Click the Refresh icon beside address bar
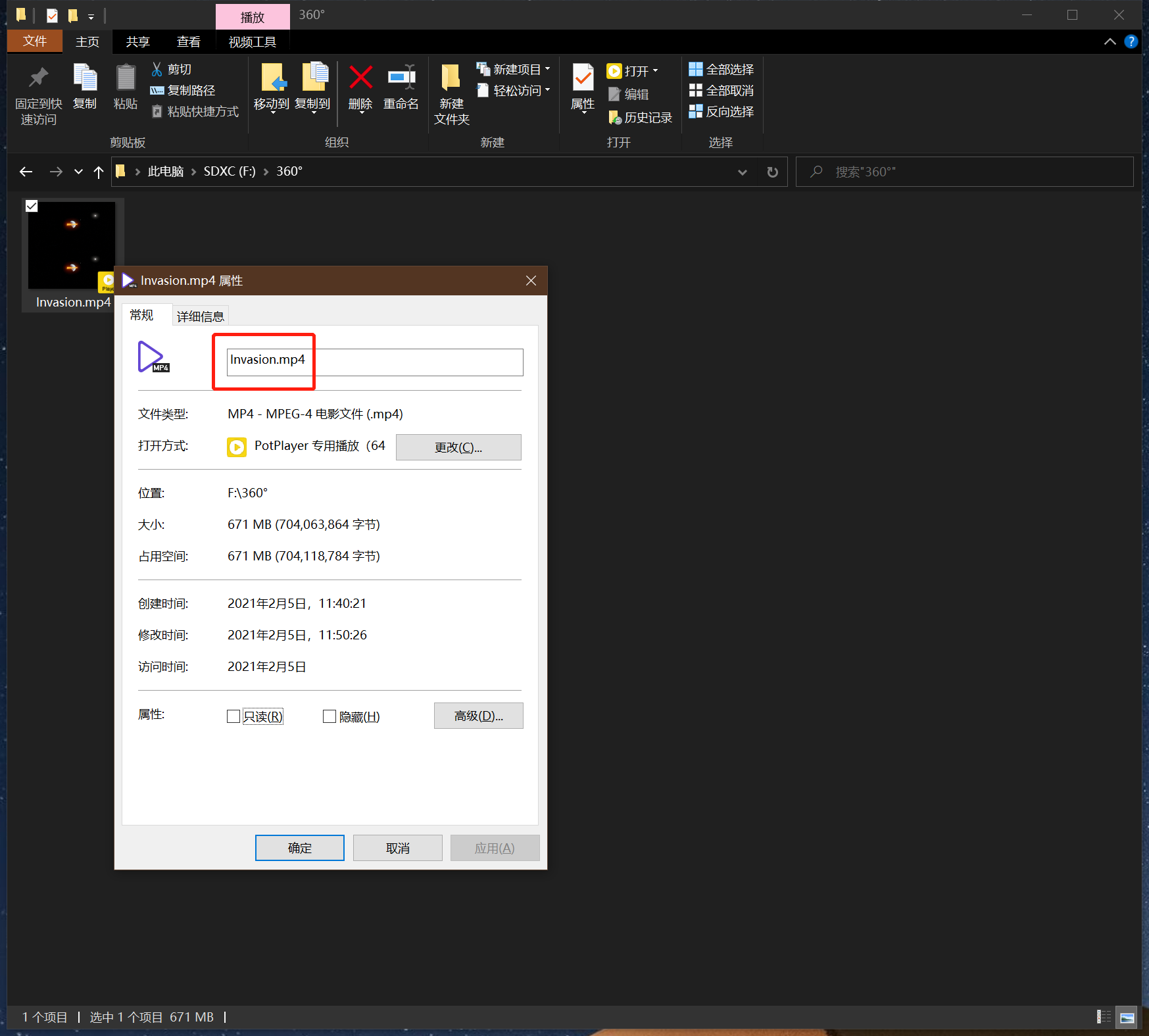Image resolution: width=1149 pixels, height=1036 pixels. [772, 172]
